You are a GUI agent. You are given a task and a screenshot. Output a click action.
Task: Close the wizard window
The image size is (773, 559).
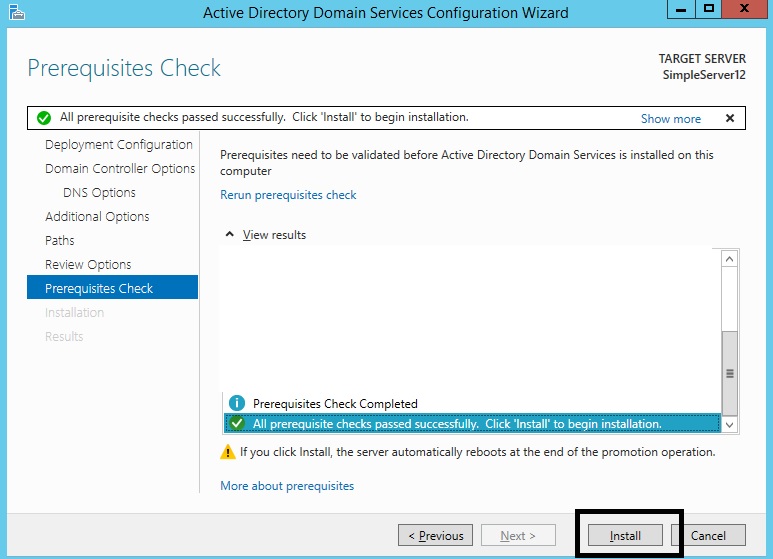pyautogui.click(x=744, y=9)
